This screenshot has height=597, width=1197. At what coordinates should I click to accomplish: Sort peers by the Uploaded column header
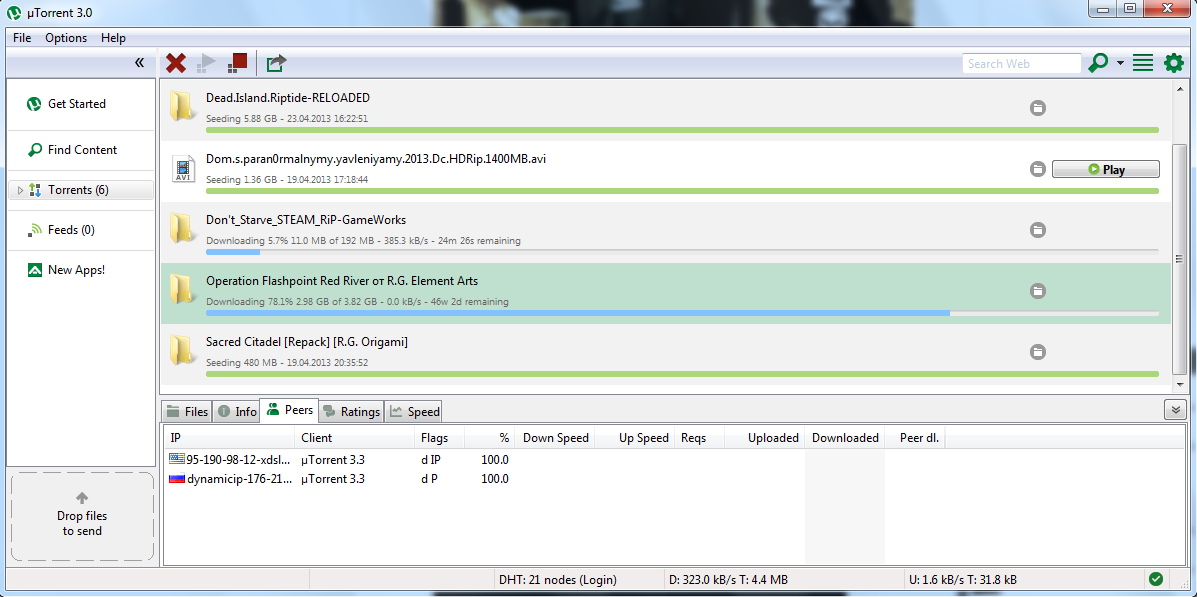[765, 437]
